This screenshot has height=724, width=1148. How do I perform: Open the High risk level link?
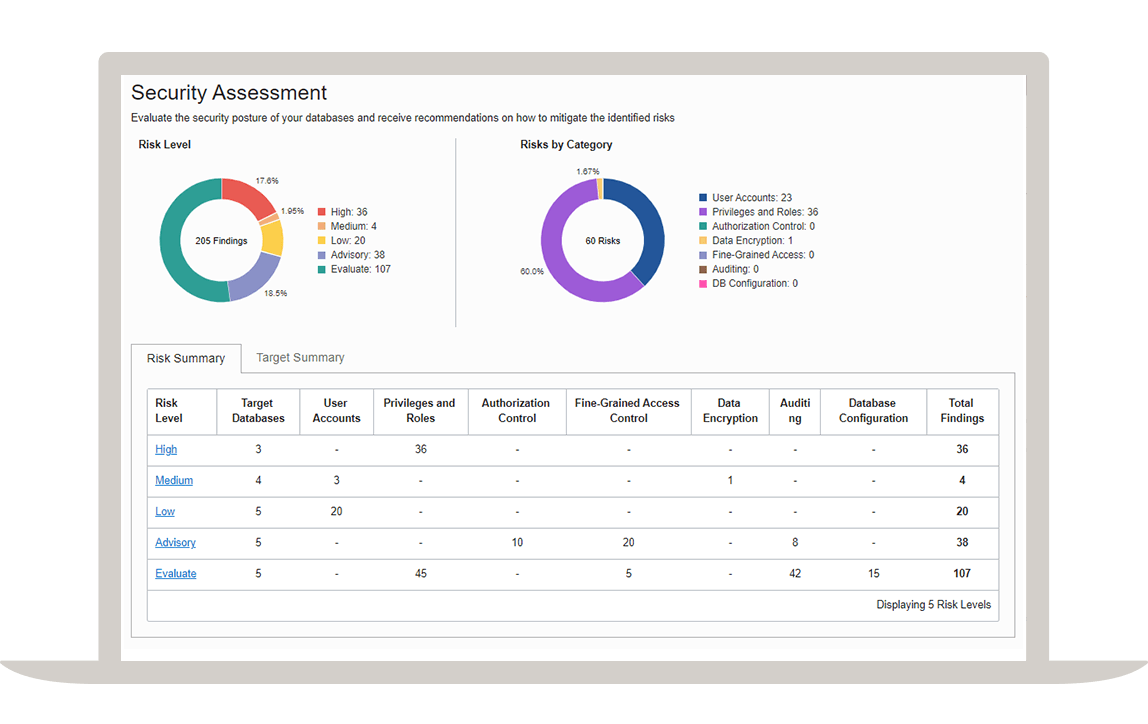point(166,450)
